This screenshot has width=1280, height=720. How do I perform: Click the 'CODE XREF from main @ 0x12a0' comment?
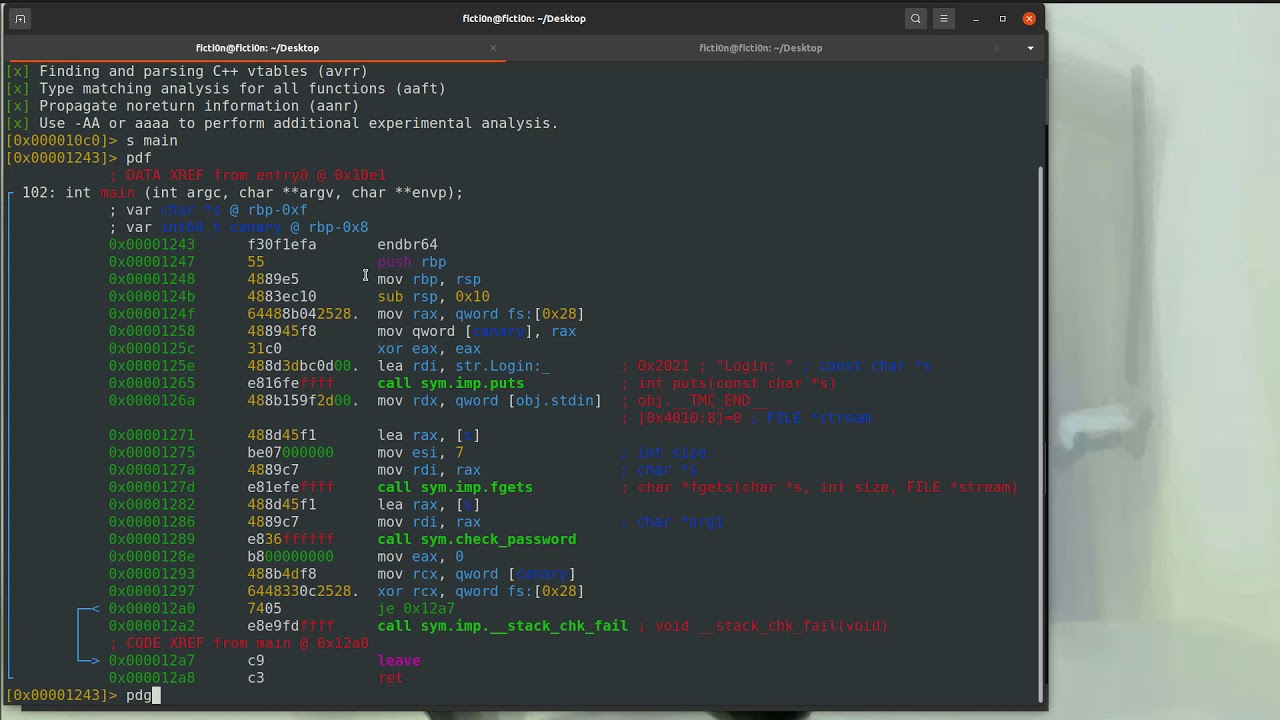pos(239,643)
